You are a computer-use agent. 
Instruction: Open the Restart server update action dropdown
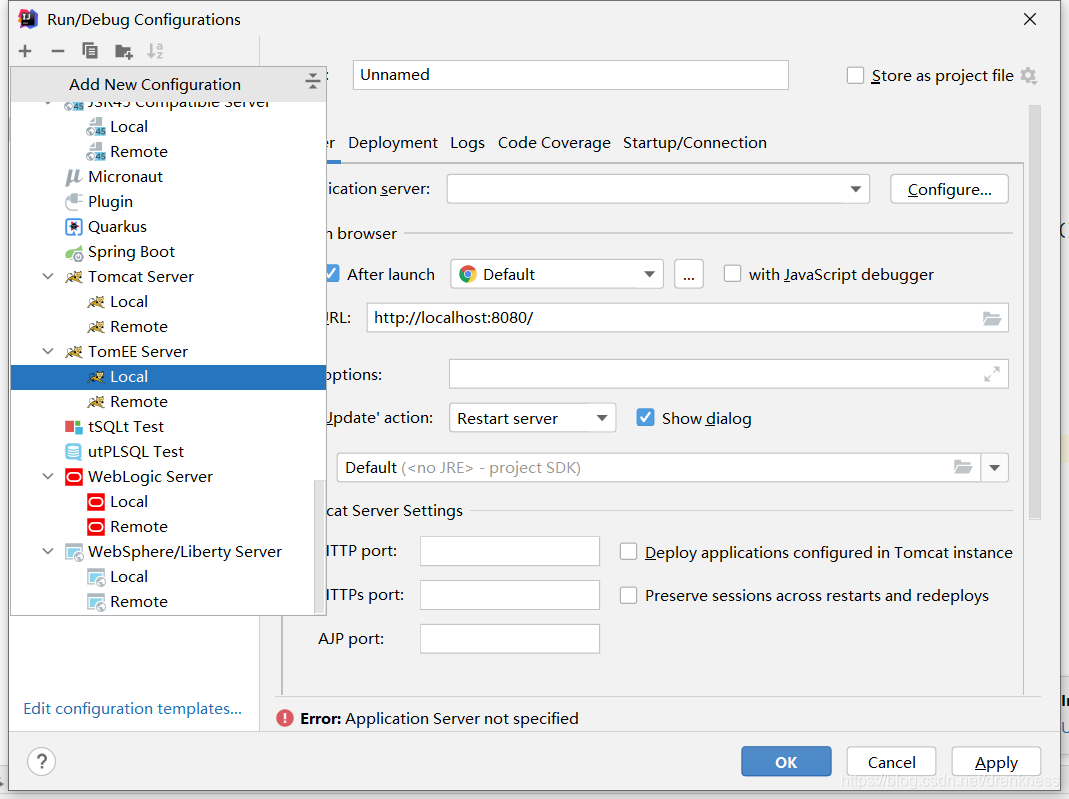(x=532, y=418)
